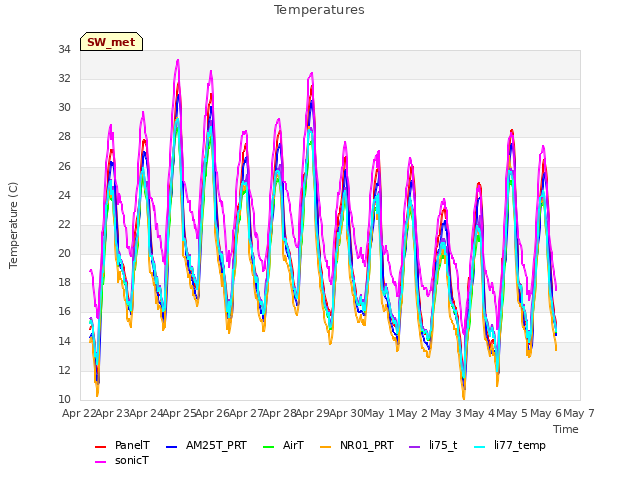This screenshot has width=640, height=480.
Task: Click the 20 y-axis value
Action: point(64,253)
